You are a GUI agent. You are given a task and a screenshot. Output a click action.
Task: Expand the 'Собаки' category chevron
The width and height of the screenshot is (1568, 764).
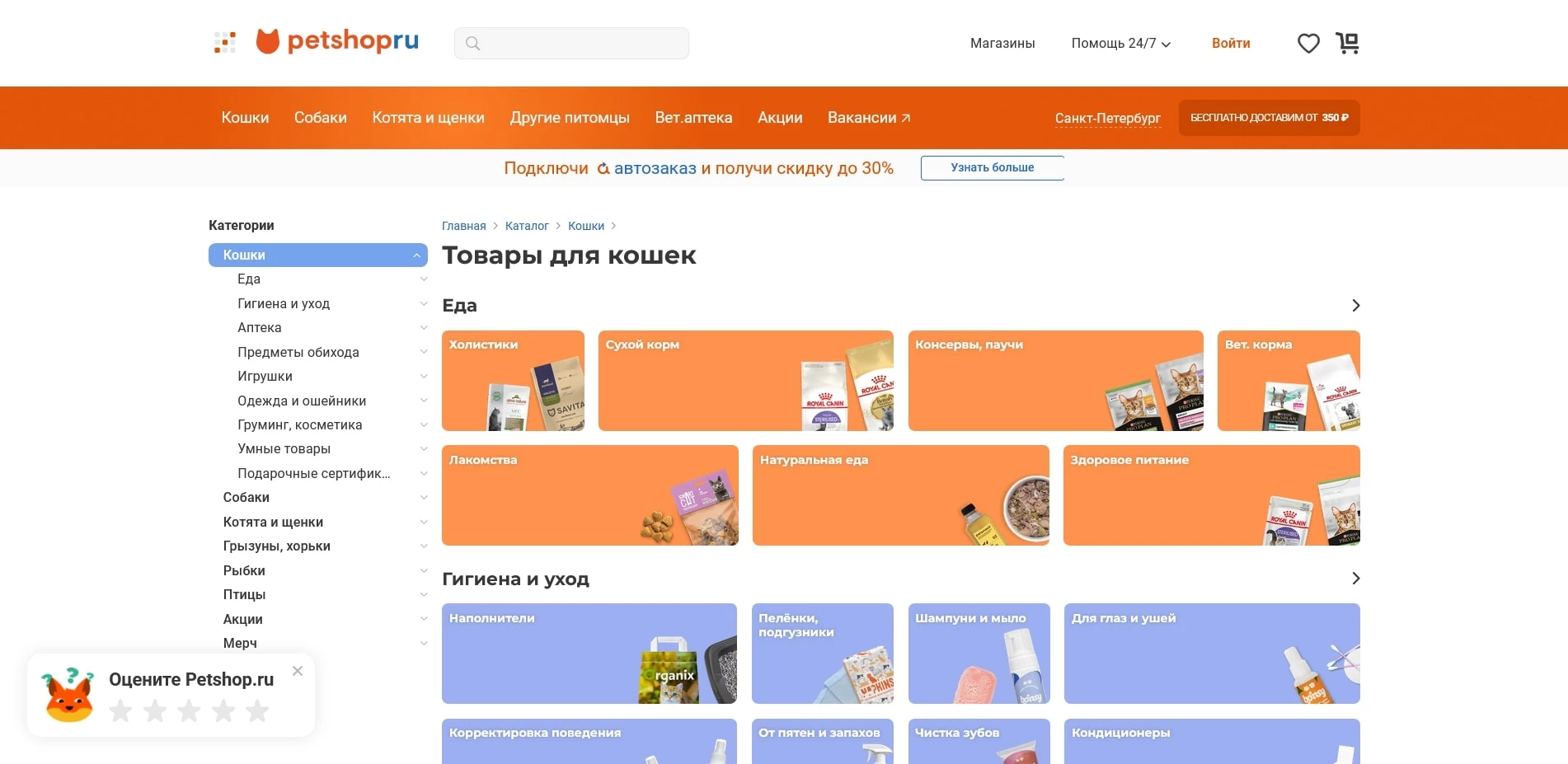(424, 497)
